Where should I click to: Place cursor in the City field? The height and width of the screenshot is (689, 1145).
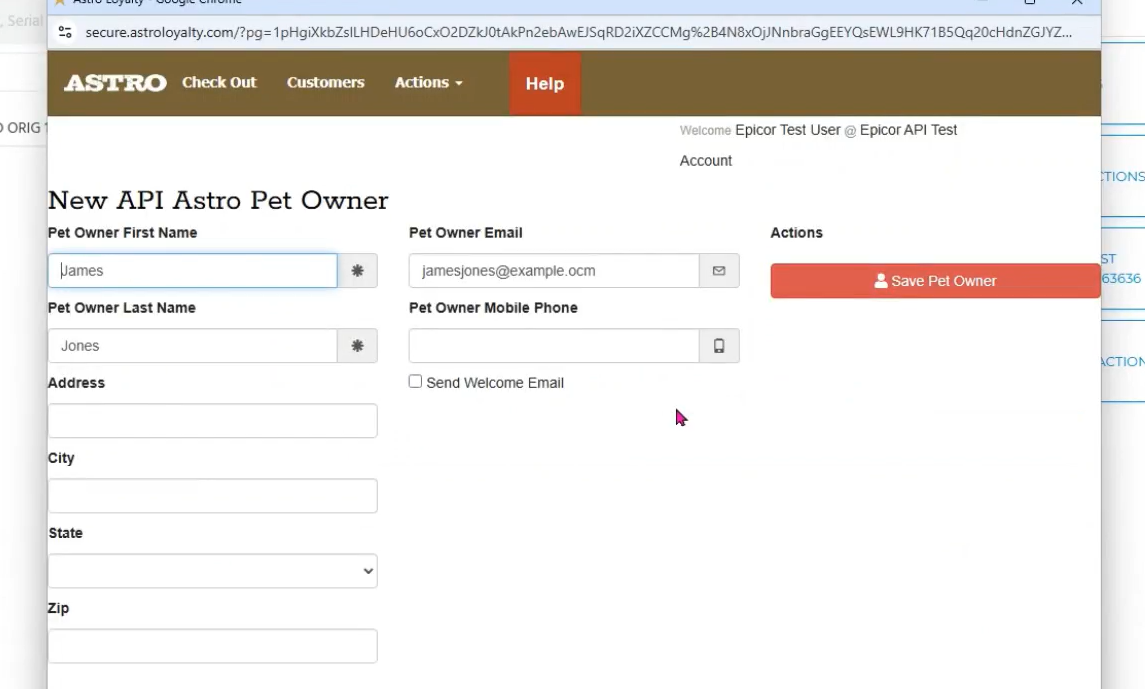(212, 496)
